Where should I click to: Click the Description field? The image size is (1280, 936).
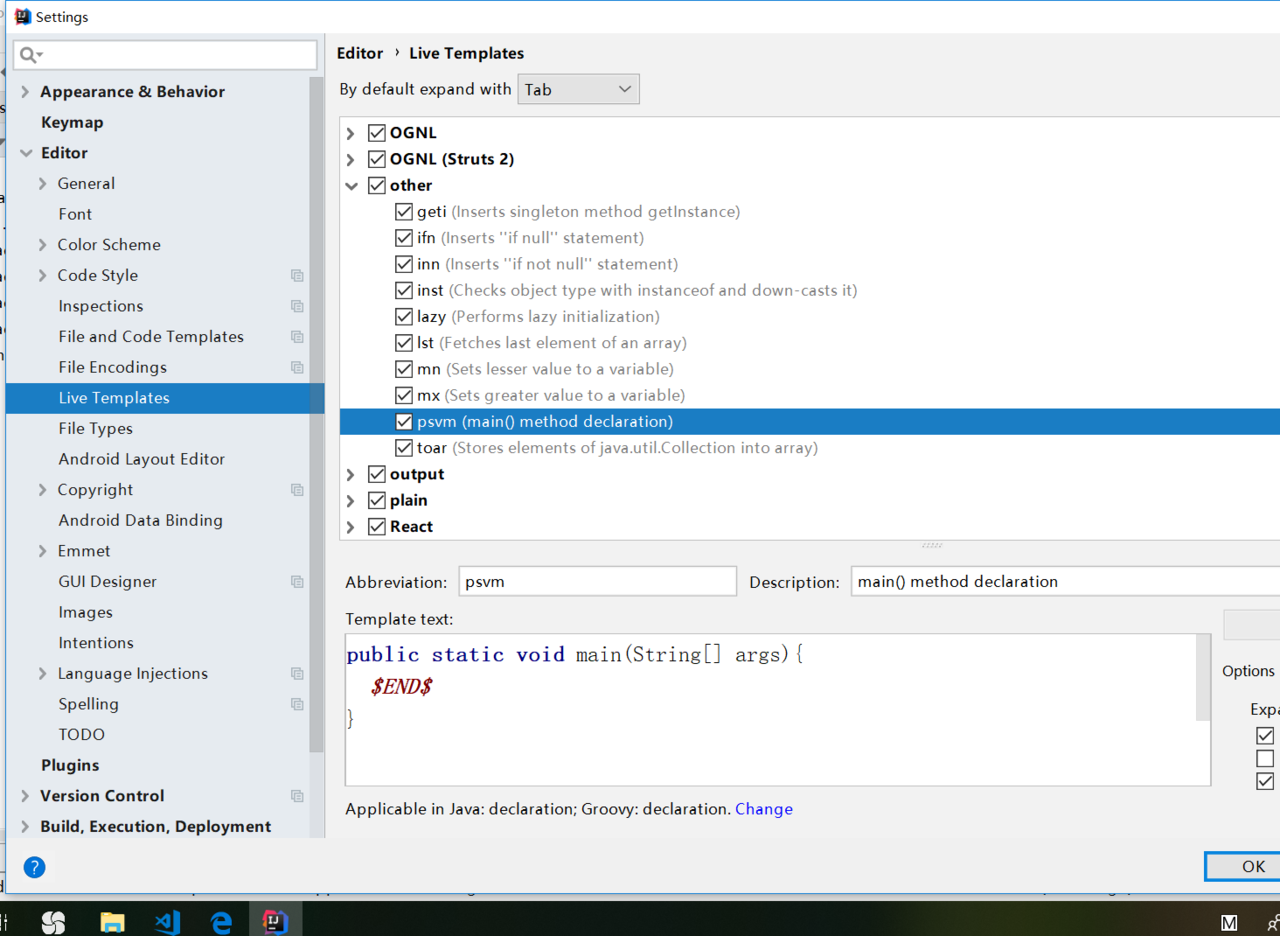tap(1065, 581)
